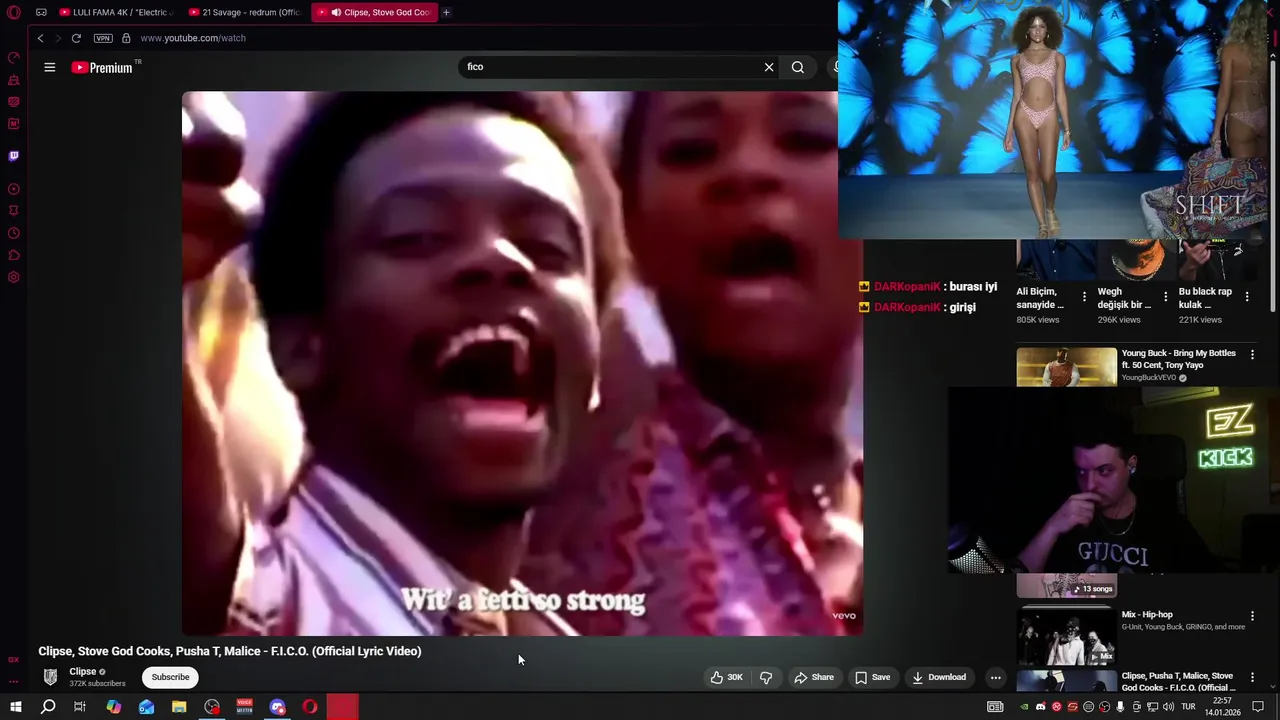Launch Copilot from the taskbar
The height and width of the screenshot is (720, 1280).
[114, 707]
